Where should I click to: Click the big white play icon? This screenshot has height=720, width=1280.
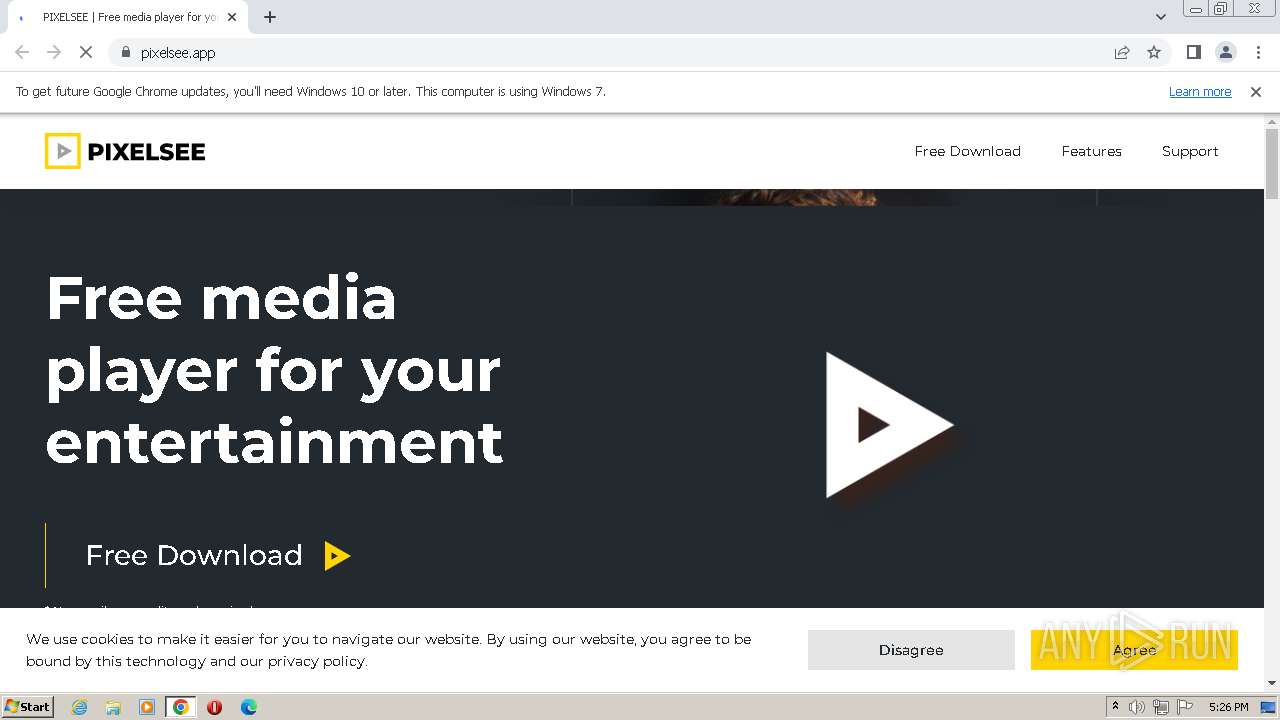click(889, 425)
